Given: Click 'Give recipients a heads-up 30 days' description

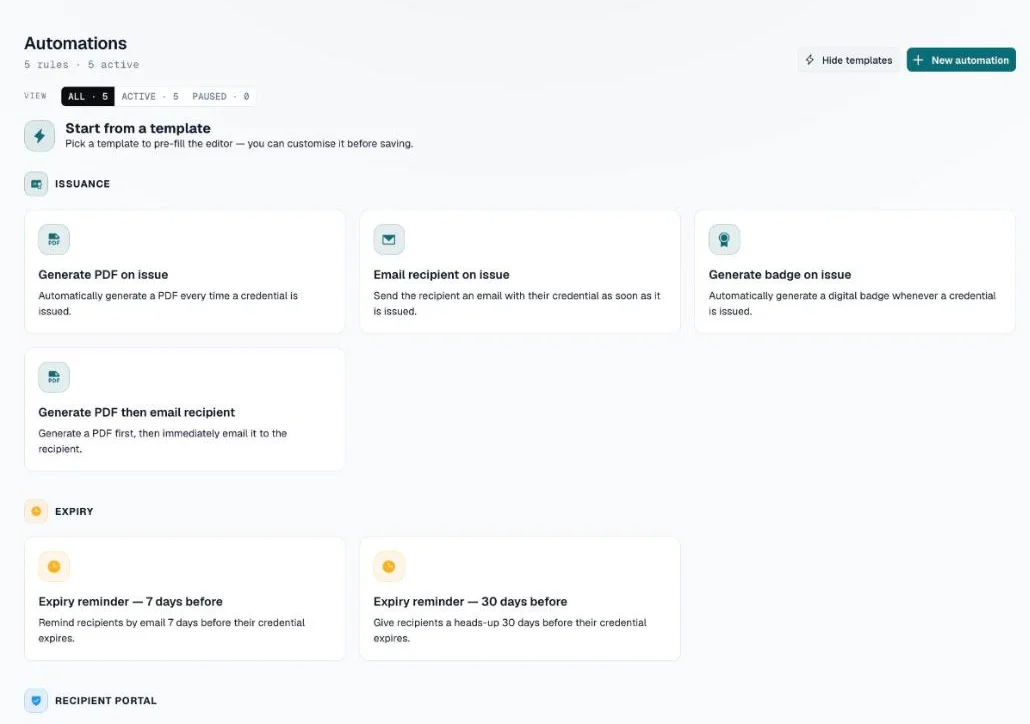Looking at the screenshot, I should 510,630.
